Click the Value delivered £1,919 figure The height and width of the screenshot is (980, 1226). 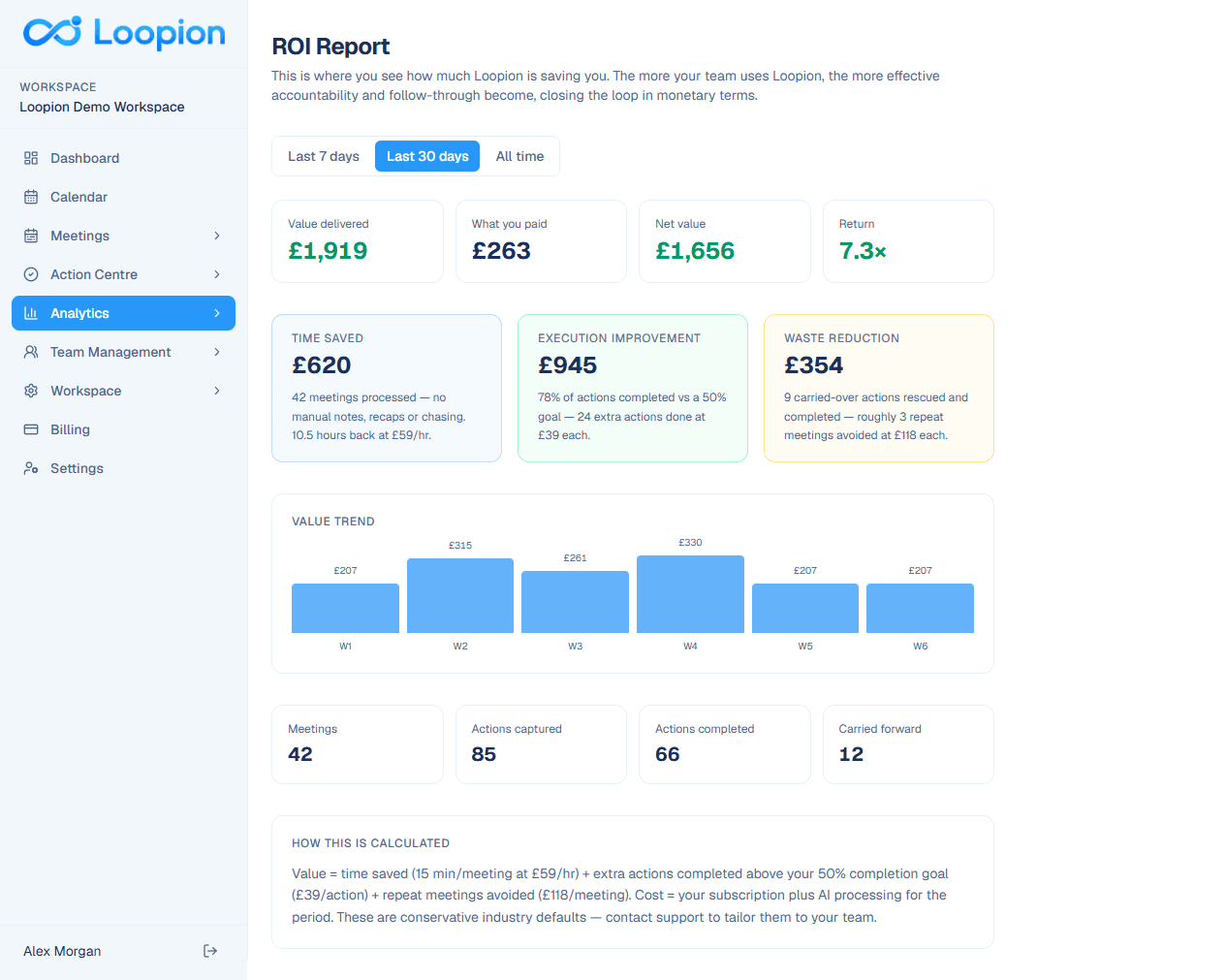pyautogui.click(x=328, y=251)
